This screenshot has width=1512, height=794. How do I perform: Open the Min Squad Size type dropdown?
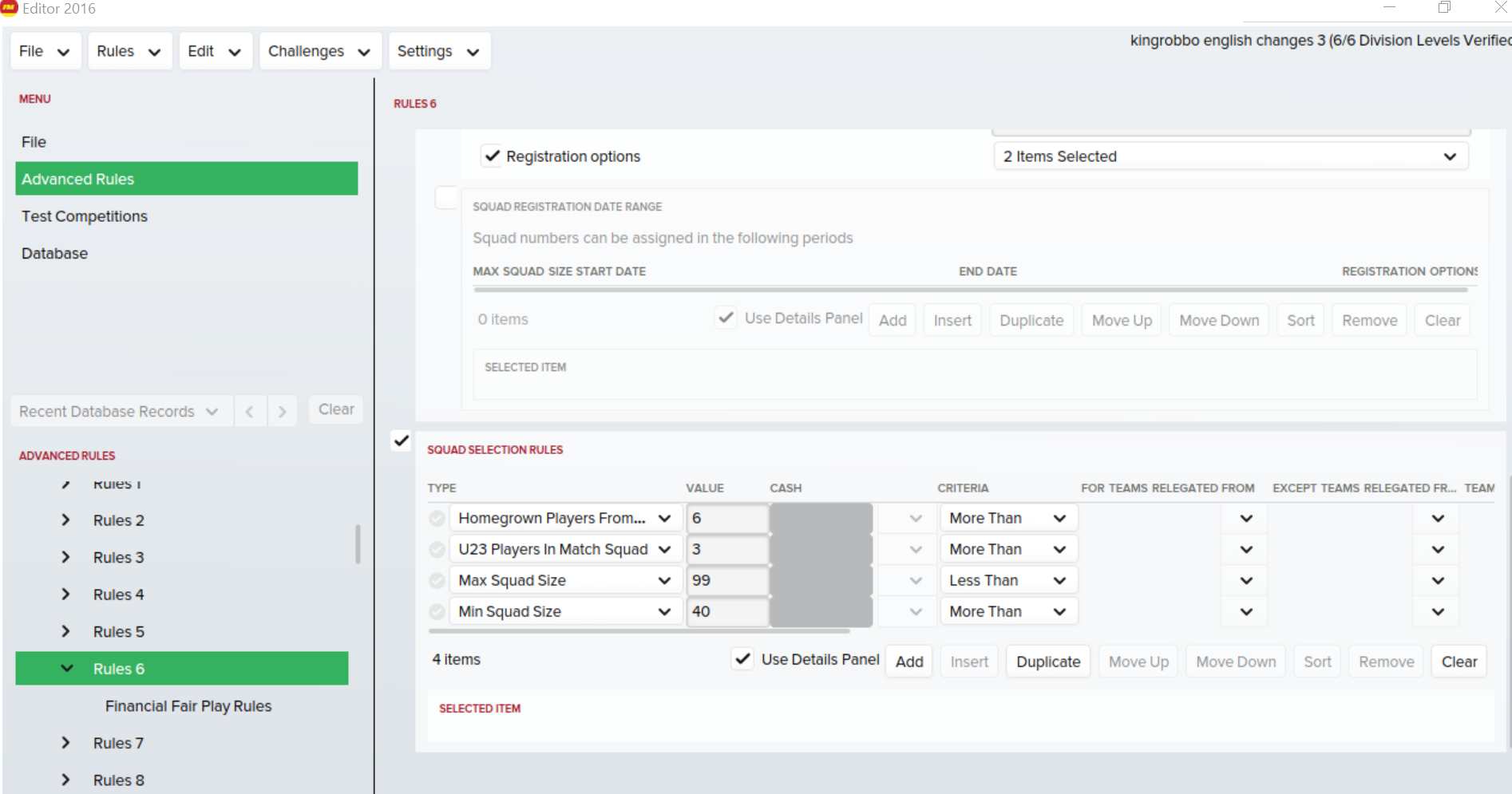(x=566, y=612)
